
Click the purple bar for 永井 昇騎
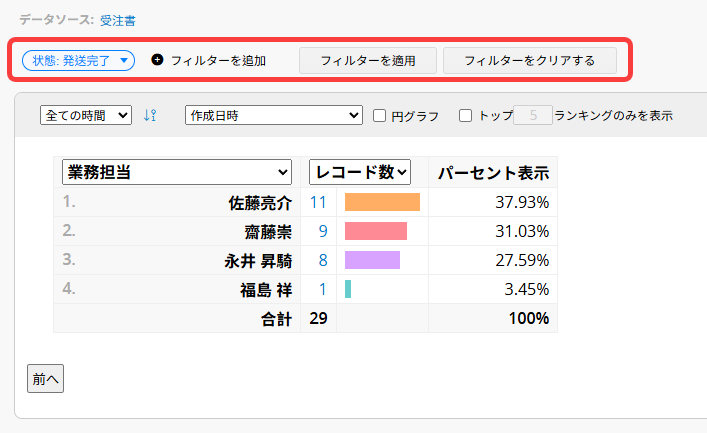click(372, 260)
